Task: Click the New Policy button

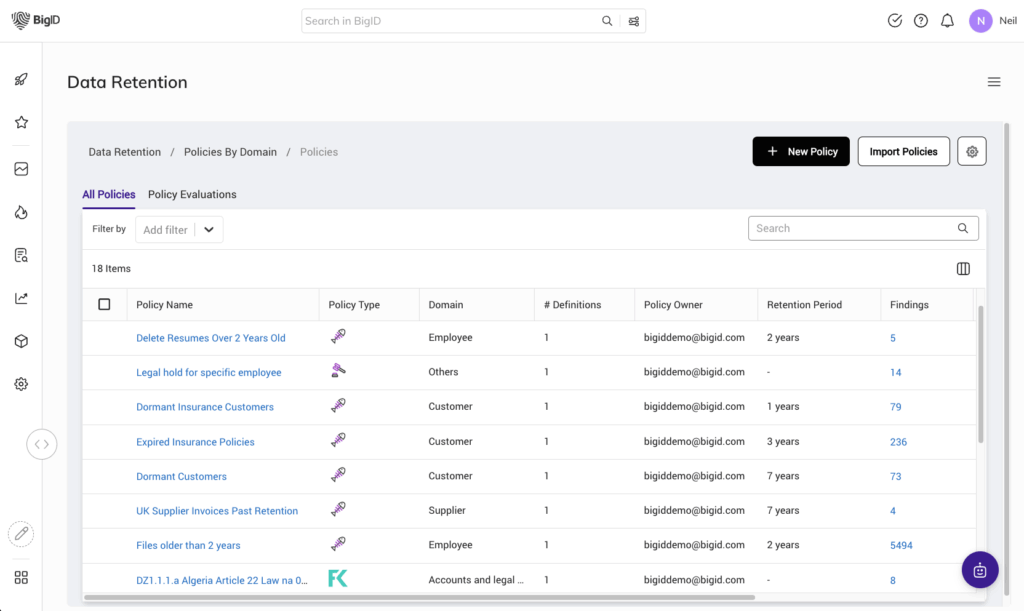Action: 801,152
